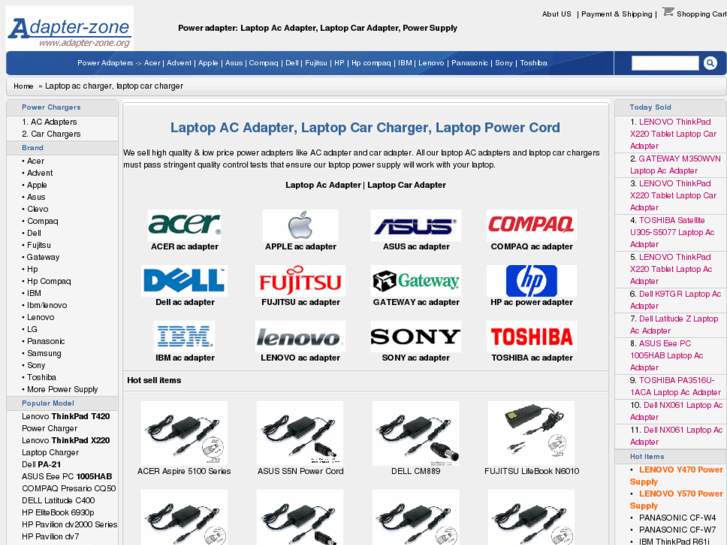Click the Lenovo brand logo

[x=300, y=336]
